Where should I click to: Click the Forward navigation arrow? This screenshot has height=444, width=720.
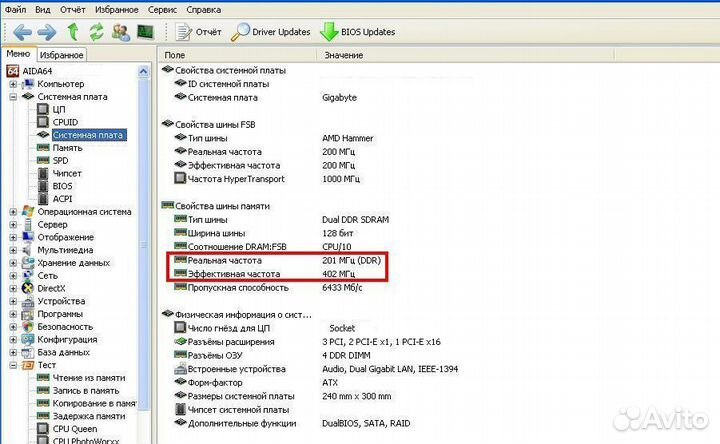pos(46,31)
